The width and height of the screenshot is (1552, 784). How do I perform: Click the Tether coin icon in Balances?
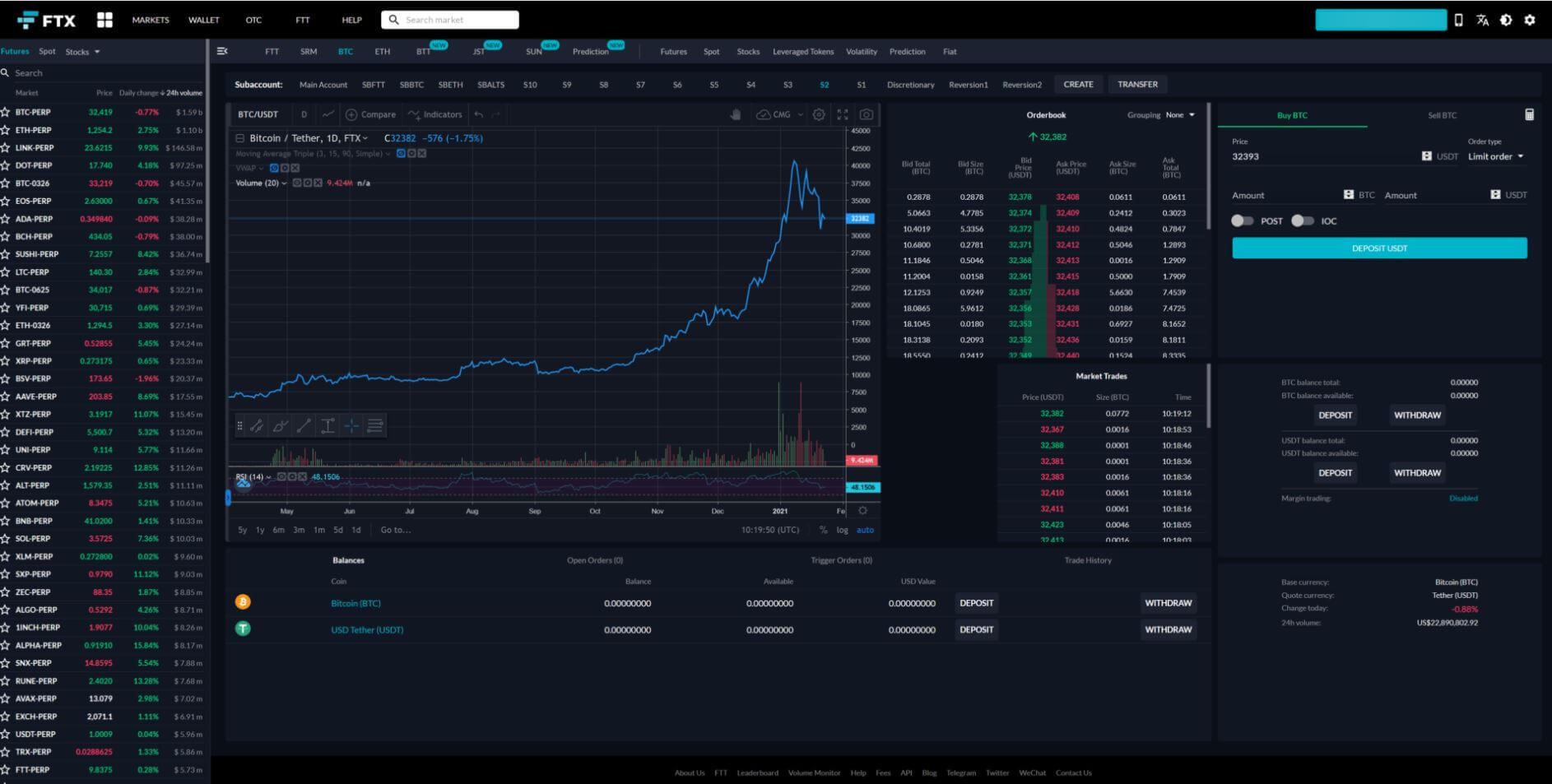tap(243, 629)
